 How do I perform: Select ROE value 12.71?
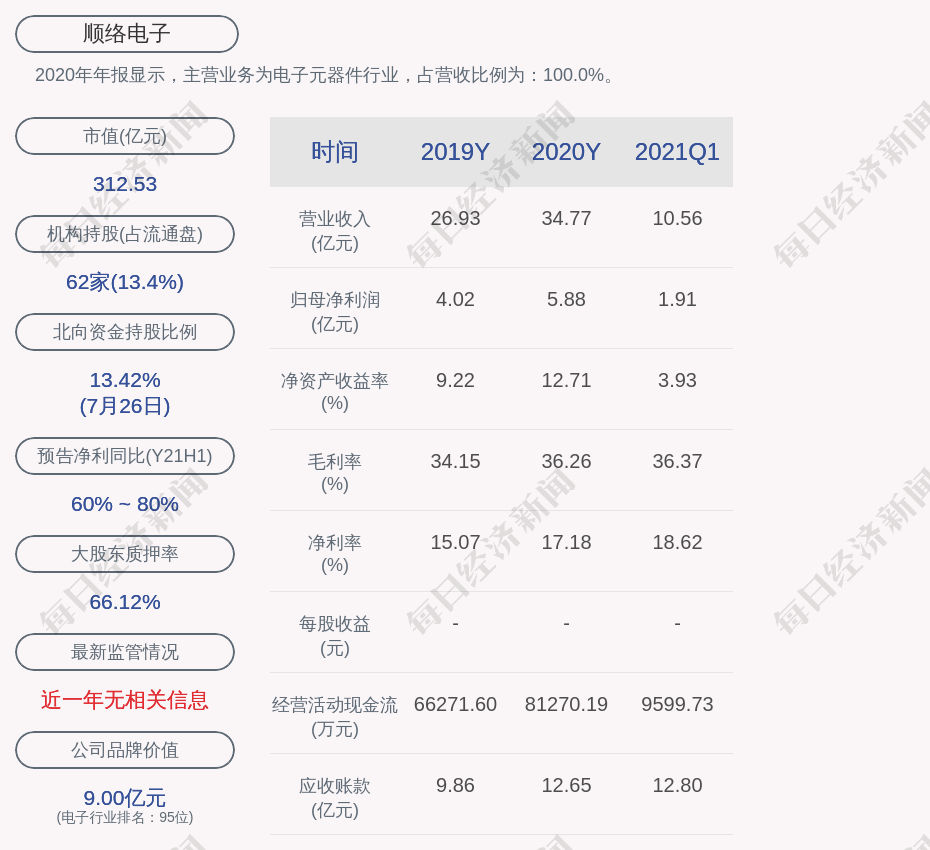pyautogui.click(x=566, y=380)
